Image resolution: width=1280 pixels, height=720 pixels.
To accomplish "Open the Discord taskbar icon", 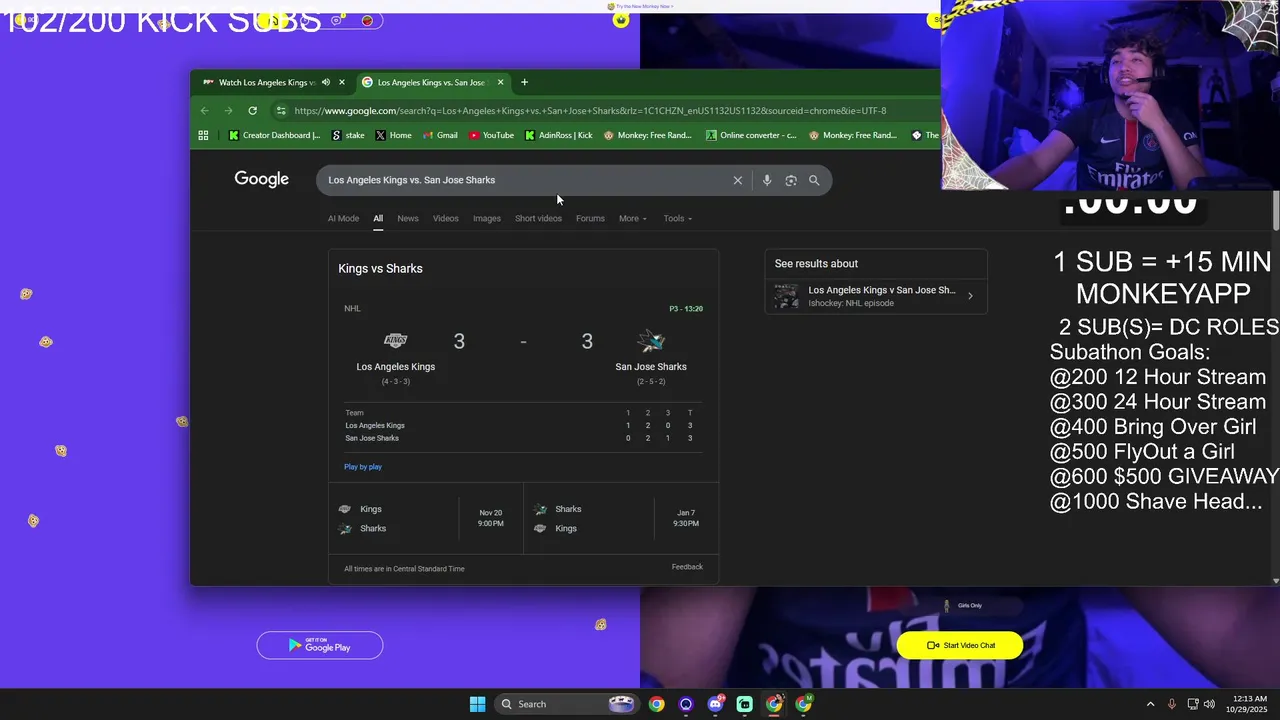I will coord(715,704).
